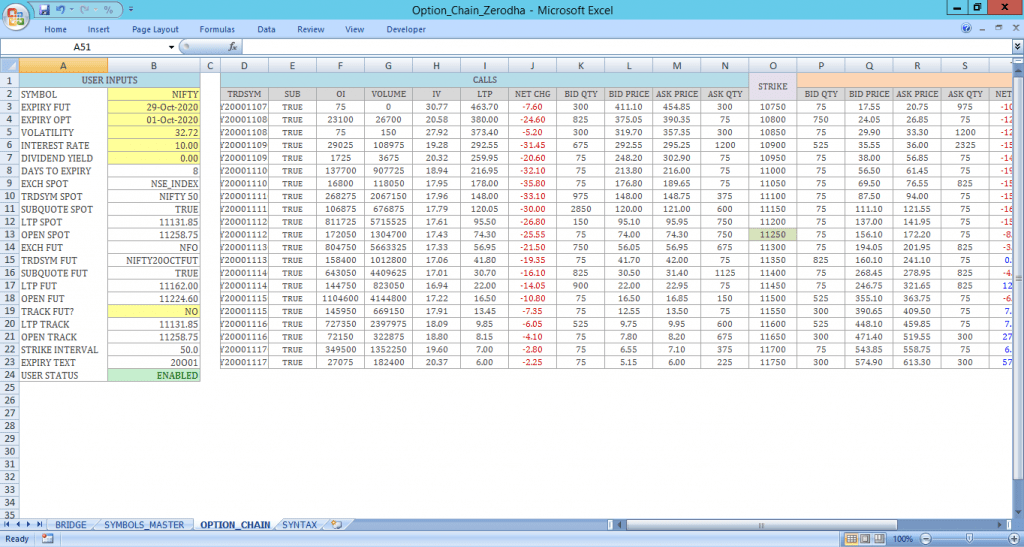The width and height of the screenshot is (1024, 547).
Task: Select all cells with corner button
Action: [x=9, y=65]
